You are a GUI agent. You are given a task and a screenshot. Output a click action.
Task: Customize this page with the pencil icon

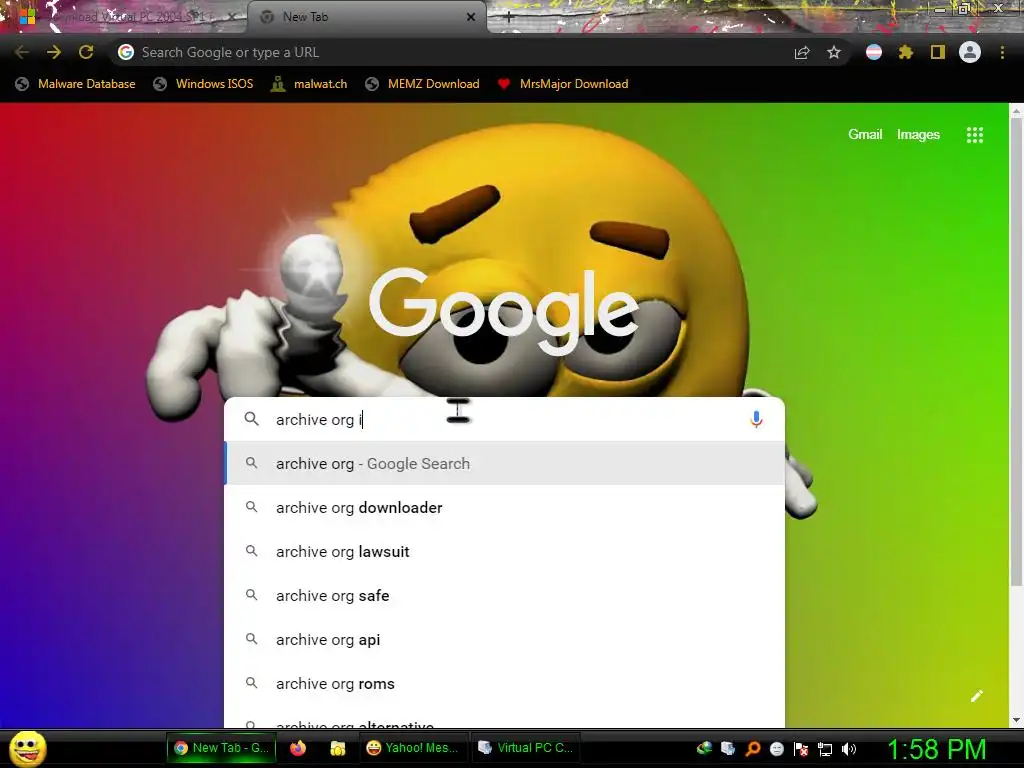pos(976,696)
